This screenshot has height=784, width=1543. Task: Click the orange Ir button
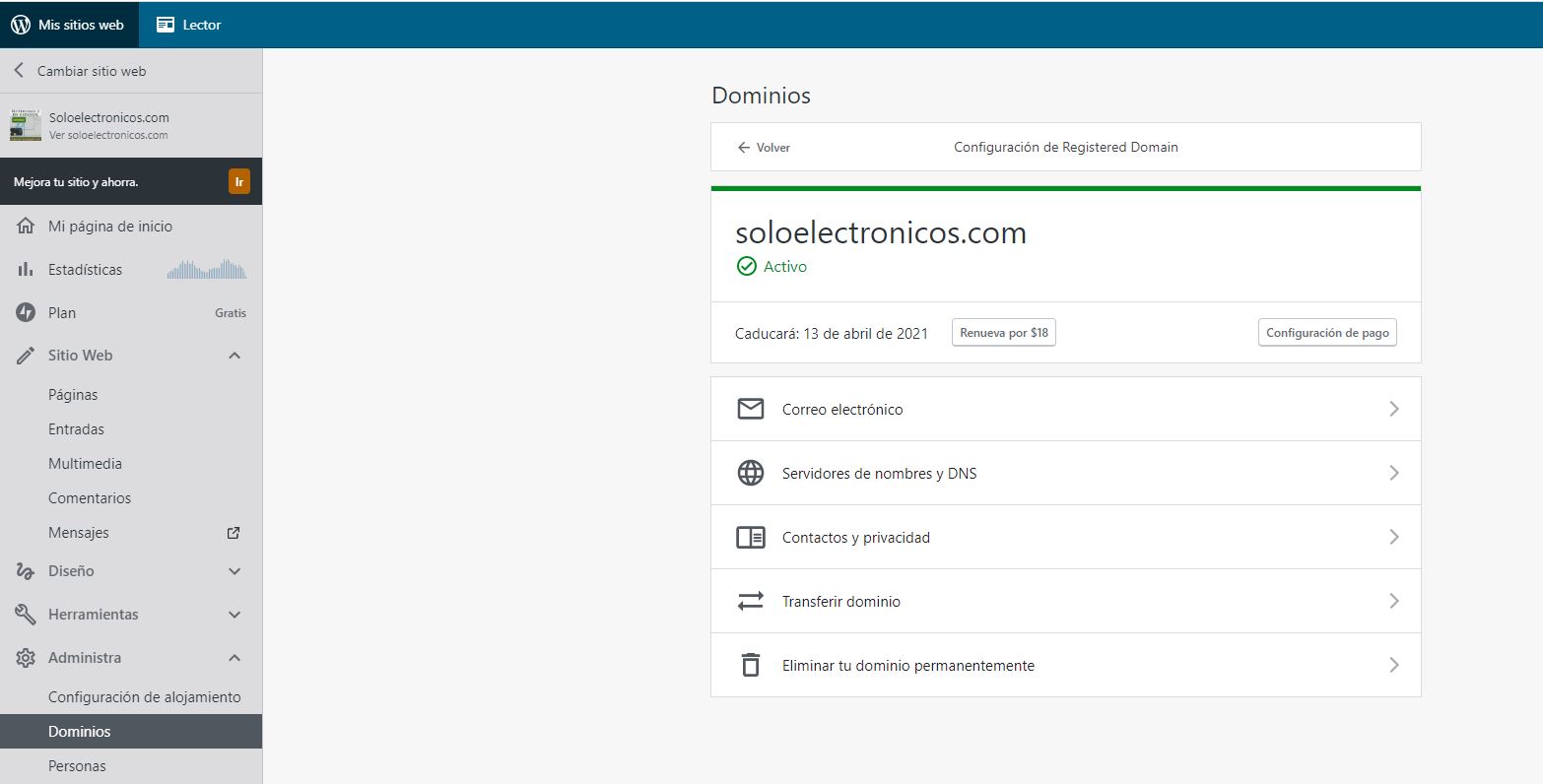[238, 182]
